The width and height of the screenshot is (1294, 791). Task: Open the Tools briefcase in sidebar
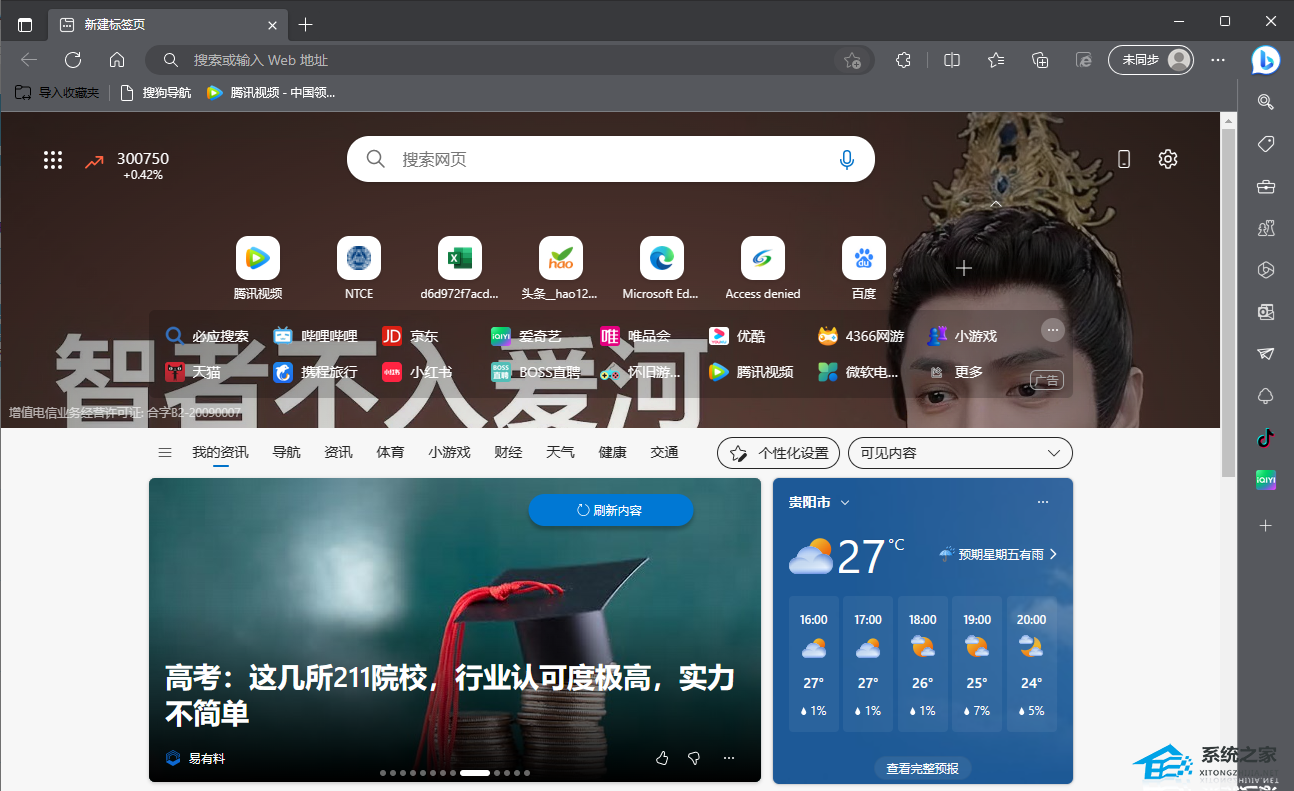[1265, 186]
